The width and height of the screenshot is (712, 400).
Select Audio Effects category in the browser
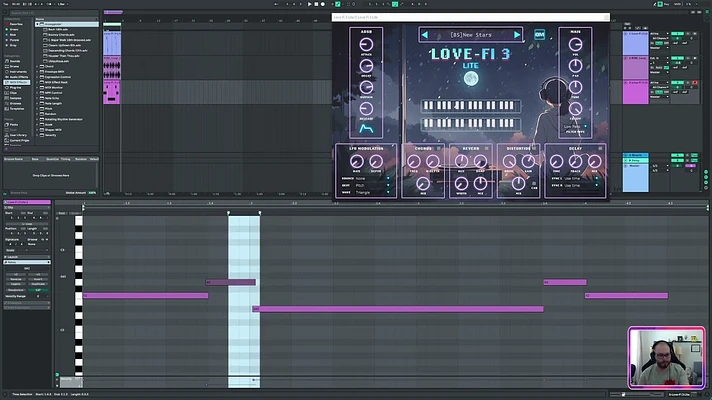click(x=16, y=77)
